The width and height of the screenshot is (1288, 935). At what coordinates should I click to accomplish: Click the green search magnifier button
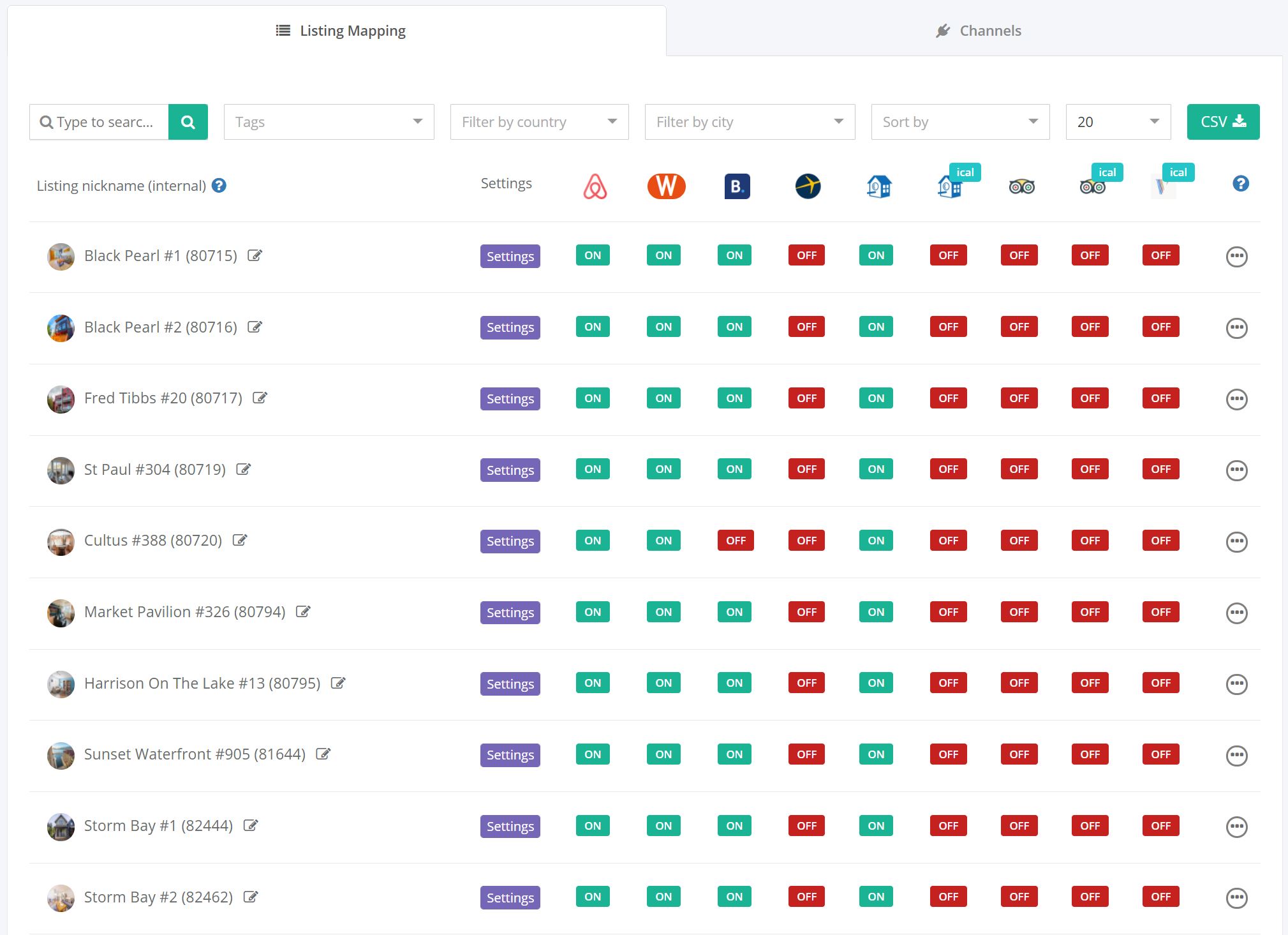point(188,122)
